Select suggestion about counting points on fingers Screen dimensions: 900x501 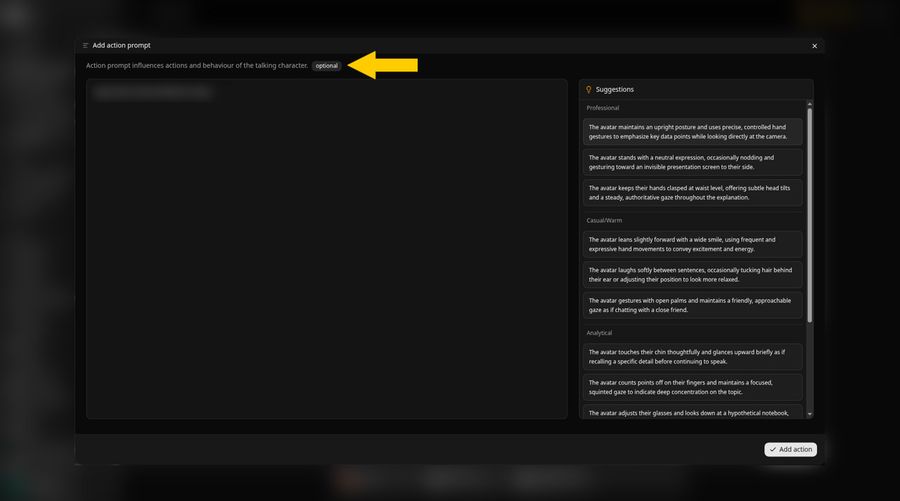point(693,387)
